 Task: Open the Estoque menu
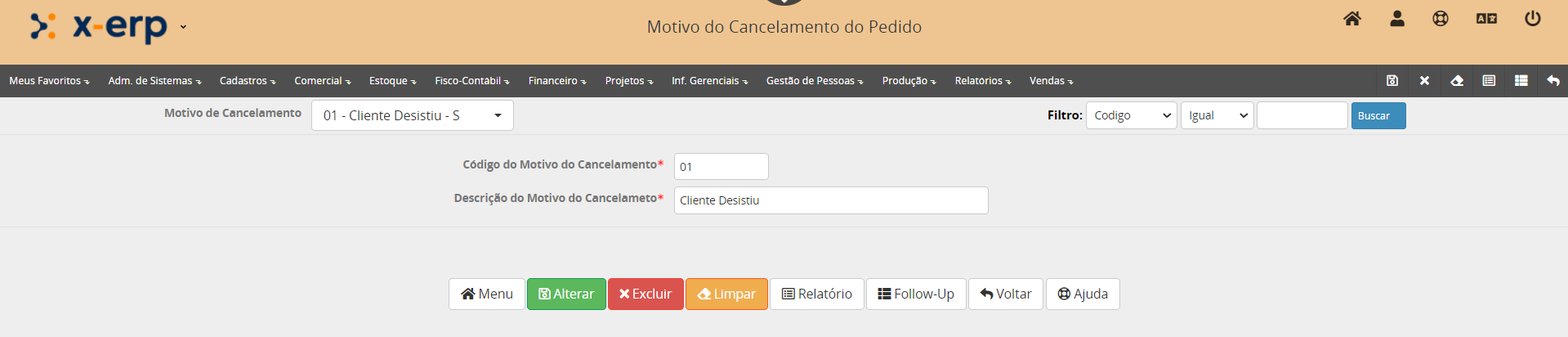tap(392, 81)
